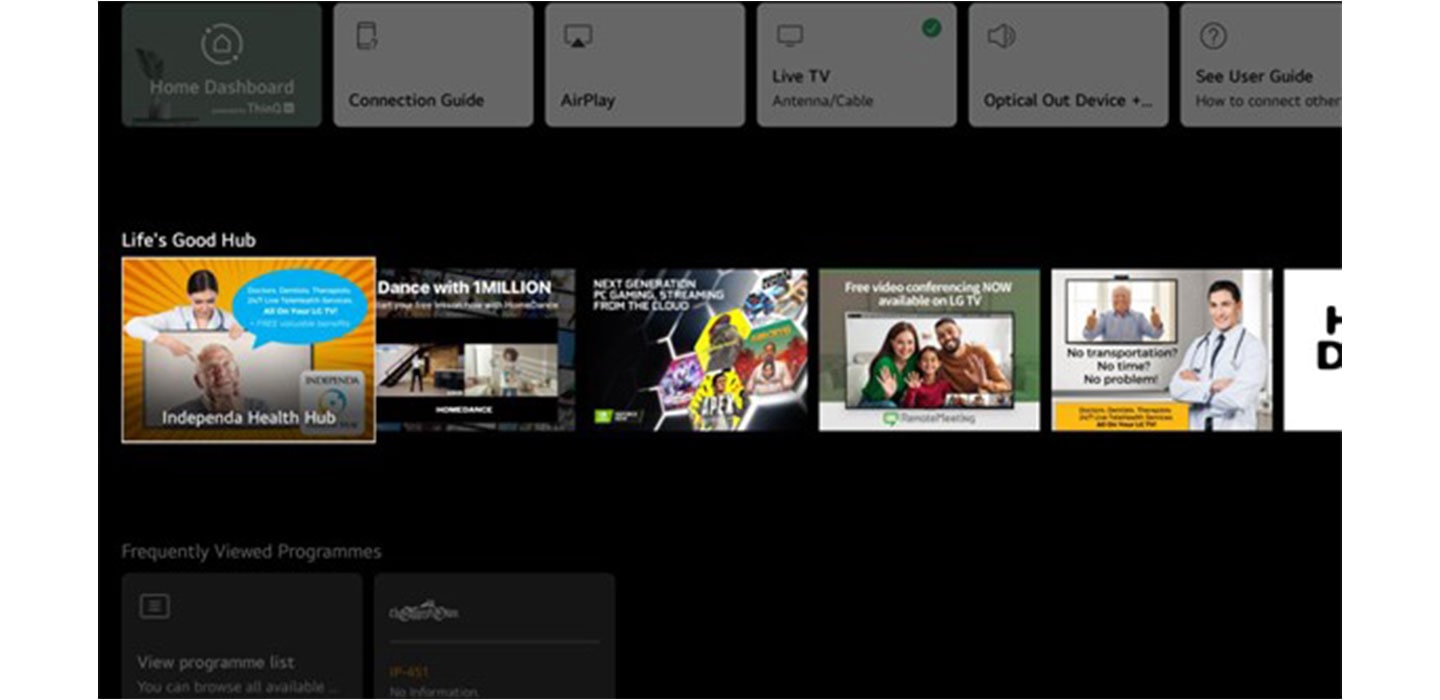Click the Frequently Viewed Programmes heading
The width and height of the screenshot is (1440, 700).
(251, 552)
